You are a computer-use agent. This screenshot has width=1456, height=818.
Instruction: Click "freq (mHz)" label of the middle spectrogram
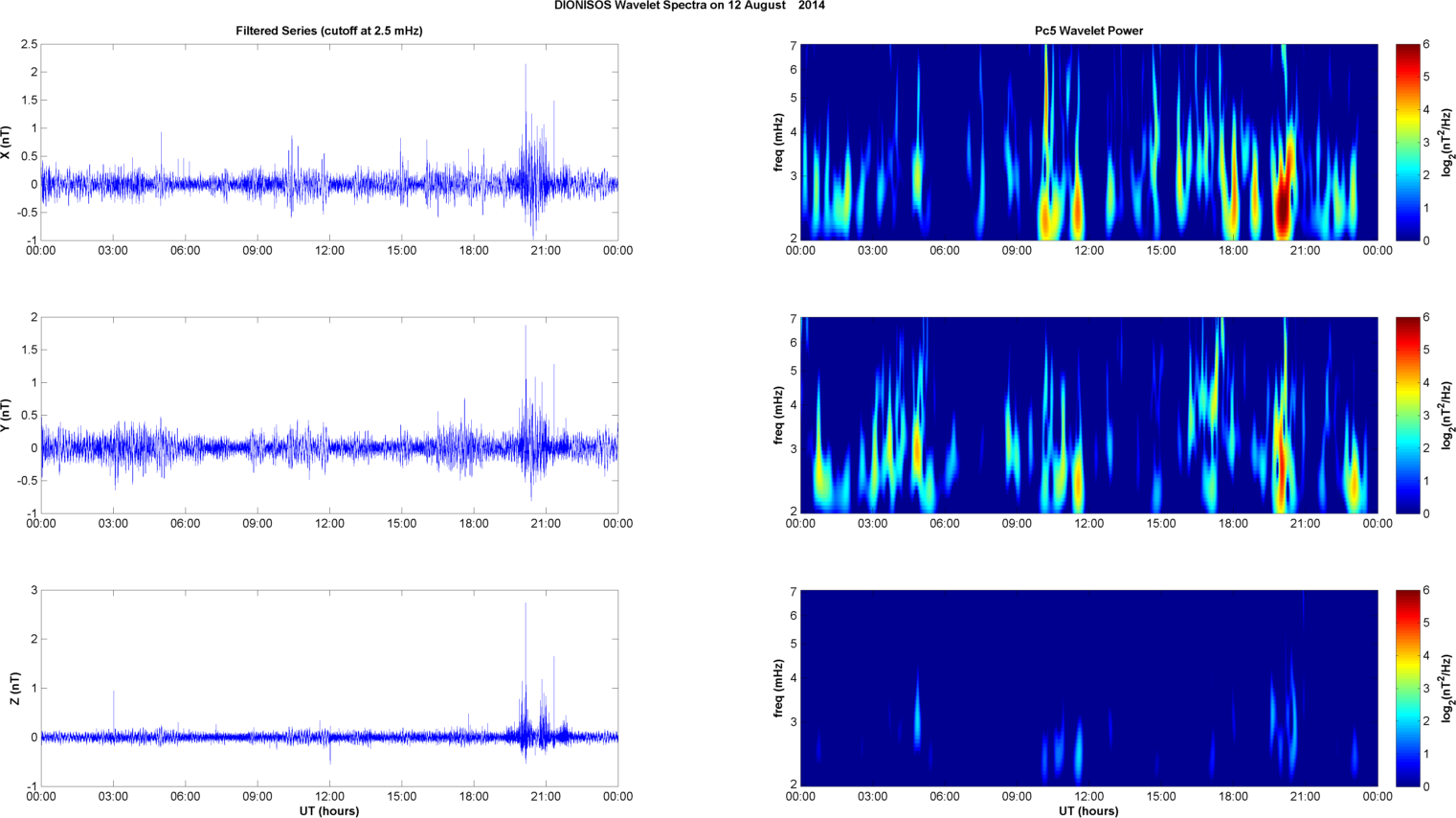(x=779, y=416)
